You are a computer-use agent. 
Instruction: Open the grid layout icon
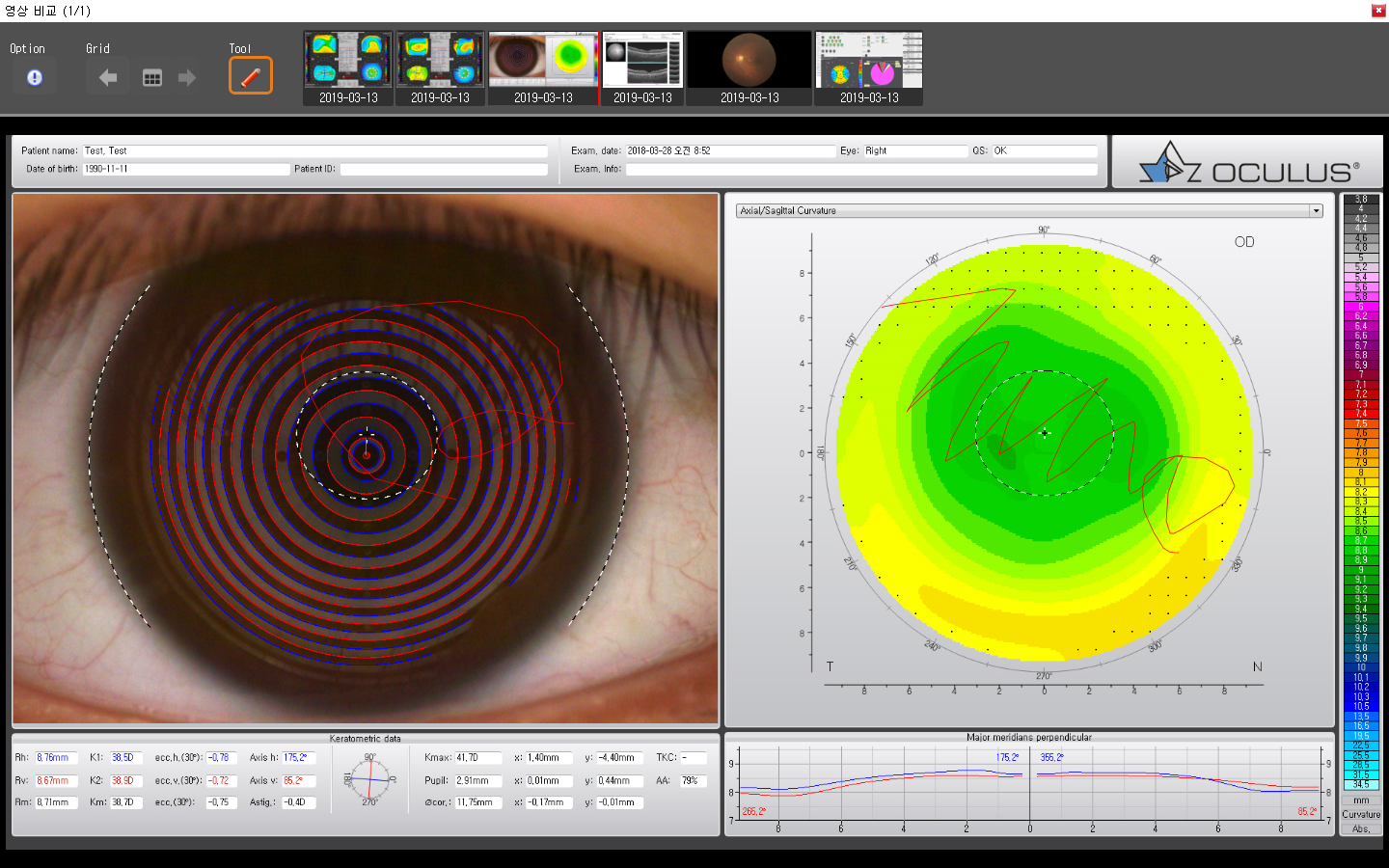click(152, 77)
